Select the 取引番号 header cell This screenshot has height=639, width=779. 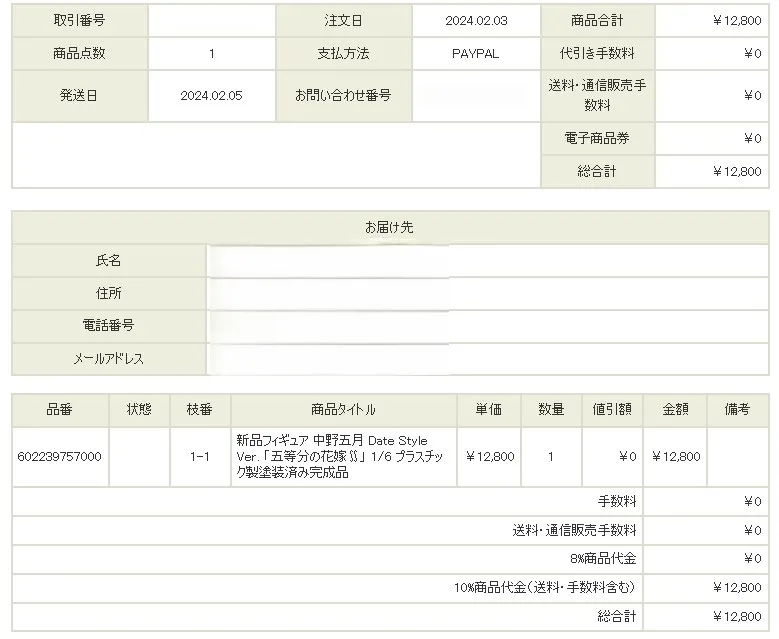click(x=79, y=20)
